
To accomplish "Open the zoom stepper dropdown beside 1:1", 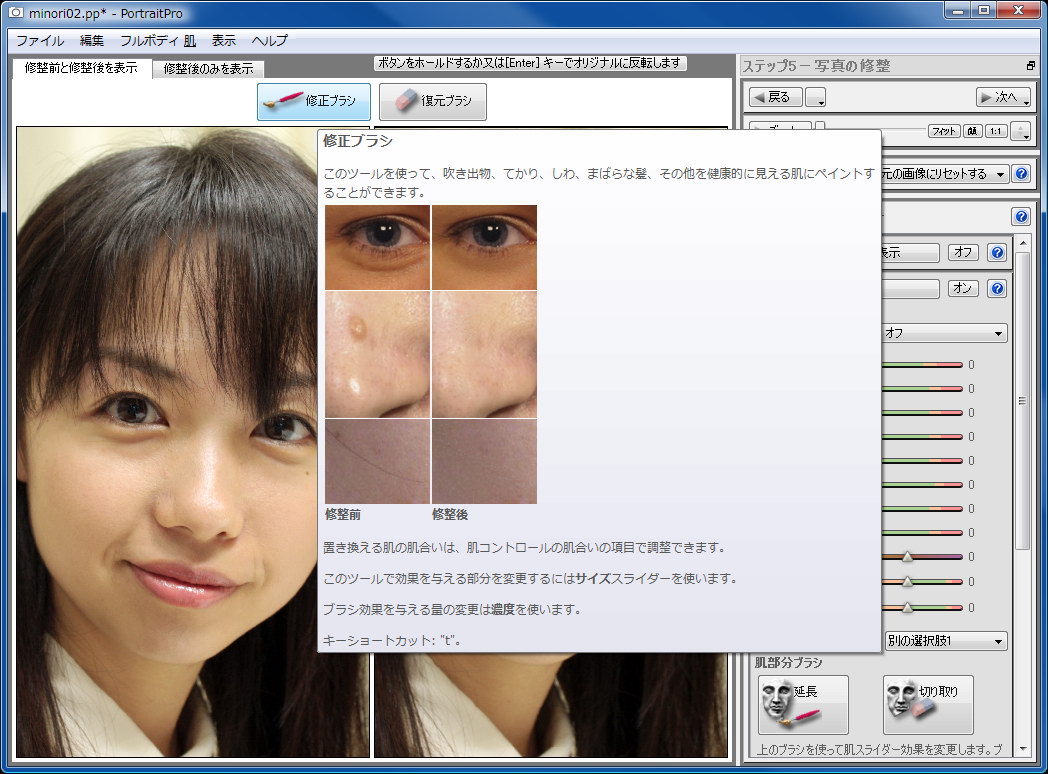I will [1021, 131].
